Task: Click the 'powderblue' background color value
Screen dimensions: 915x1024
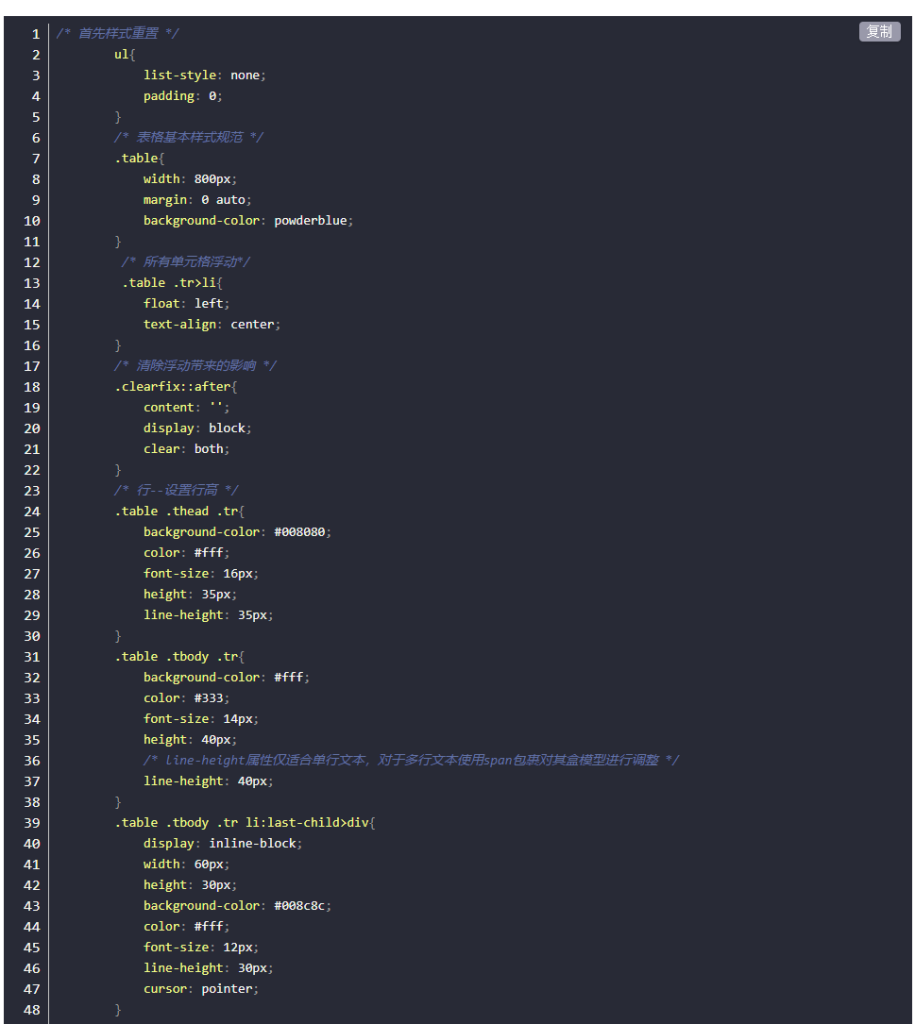Action: pyautogui.click(x=312, y=220)
